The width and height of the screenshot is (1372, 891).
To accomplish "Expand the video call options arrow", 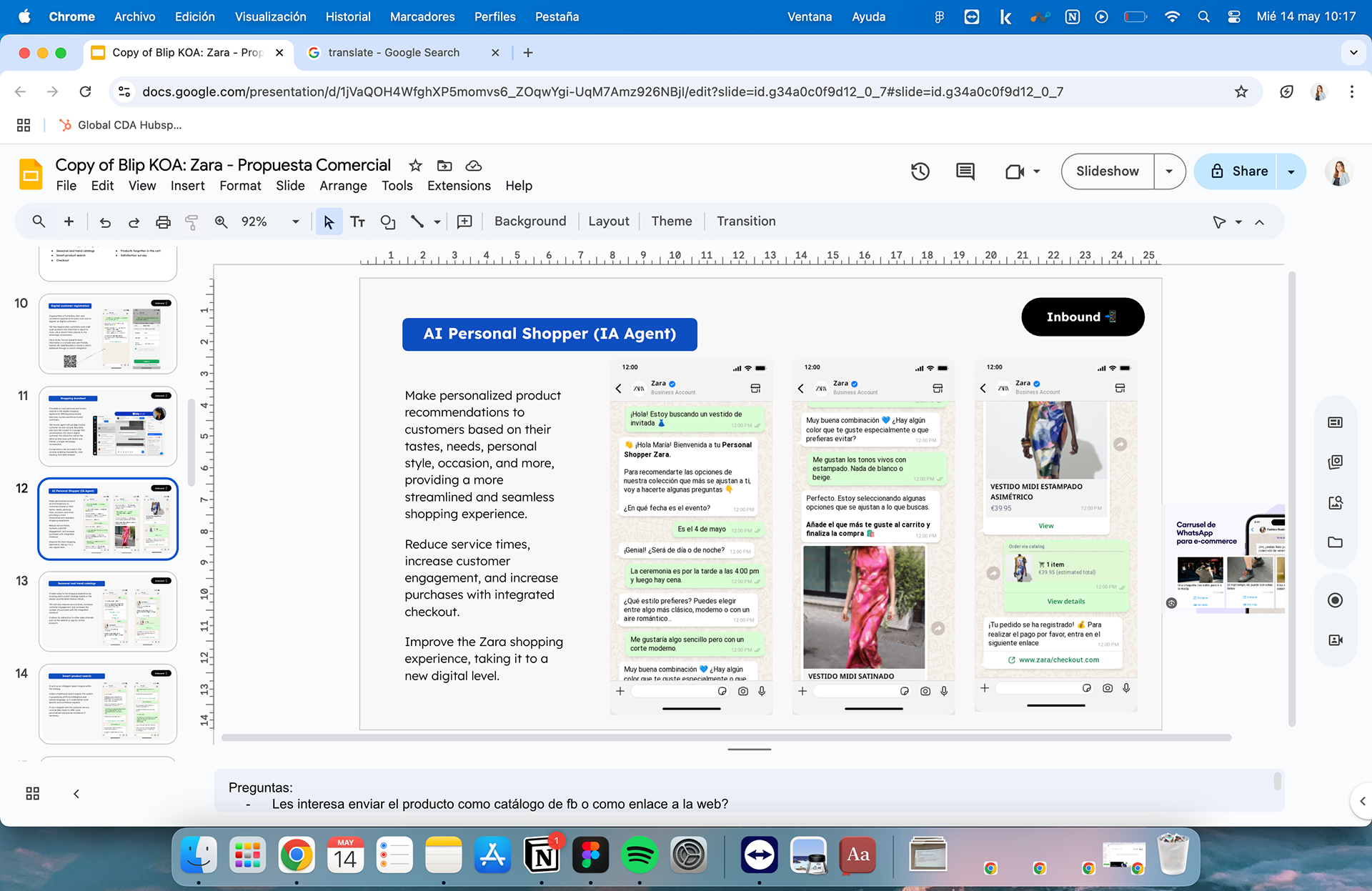I will (1037, 171).
